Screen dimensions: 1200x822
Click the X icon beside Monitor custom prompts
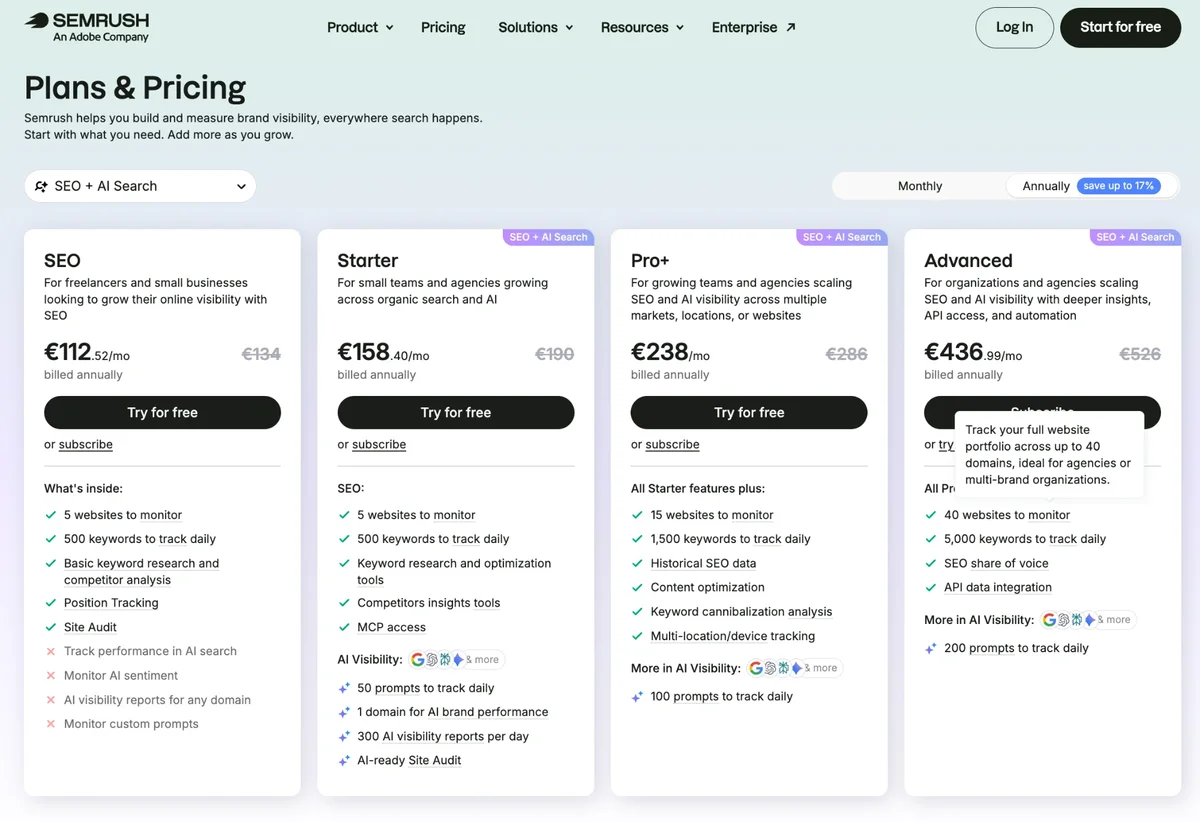tap(50, 724)
